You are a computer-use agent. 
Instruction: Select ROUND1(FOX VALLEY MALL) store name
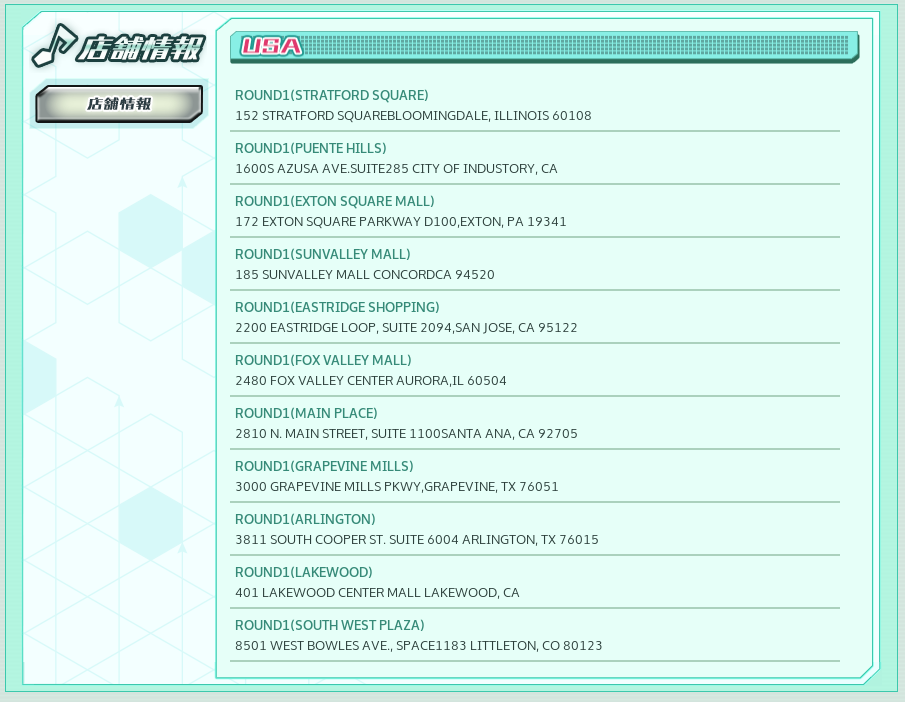323,361
